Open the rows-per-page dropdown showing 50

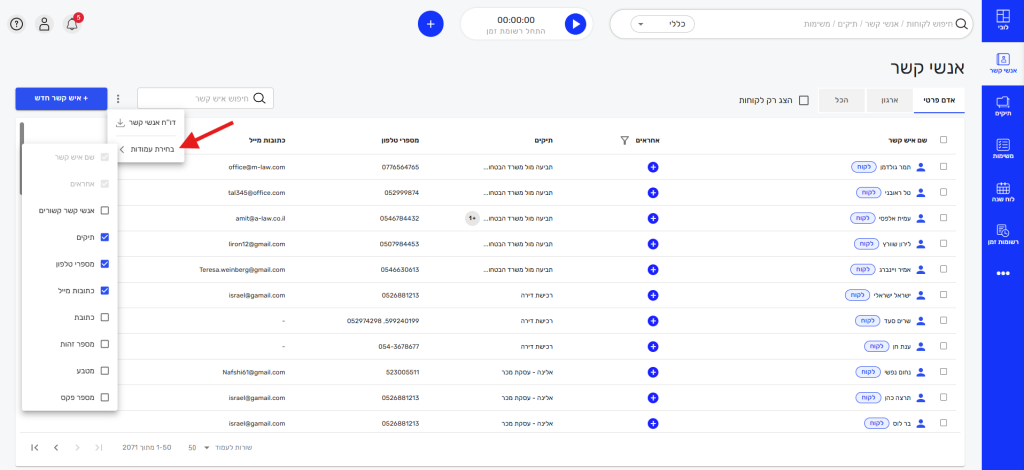tap(200, 447)
